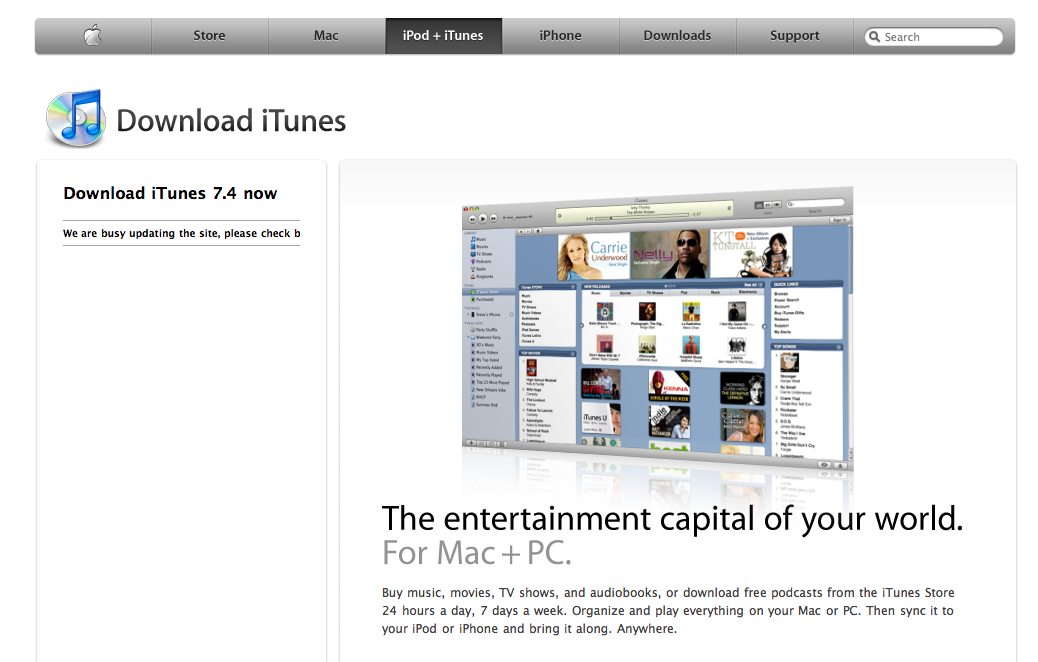Click the iTunes Store screenshot image
The height and width of the screenshot is (662, 1038).
657,328
